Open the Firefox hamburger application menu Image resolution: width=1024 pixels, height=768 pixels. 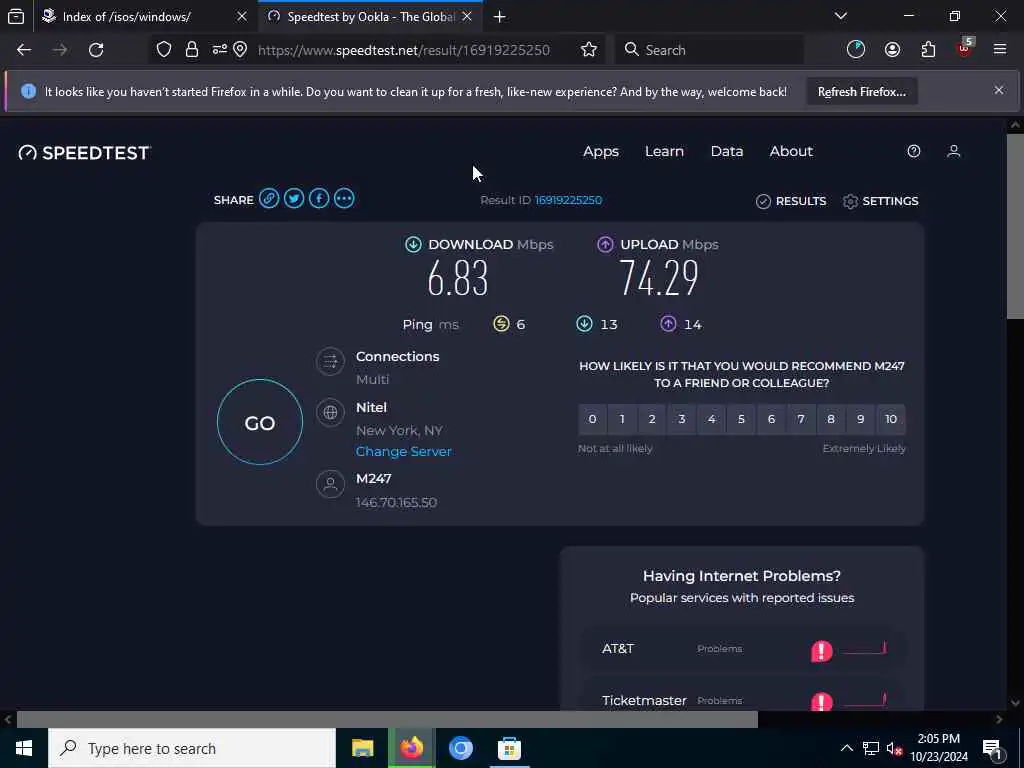(x=1000, y=50)
